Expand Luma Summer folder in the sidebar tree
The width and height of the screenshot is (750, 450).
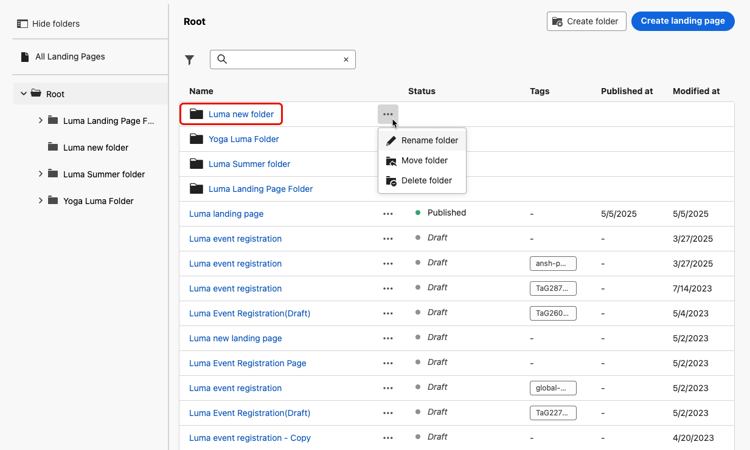pyautogui.click(x=41, y=174)
